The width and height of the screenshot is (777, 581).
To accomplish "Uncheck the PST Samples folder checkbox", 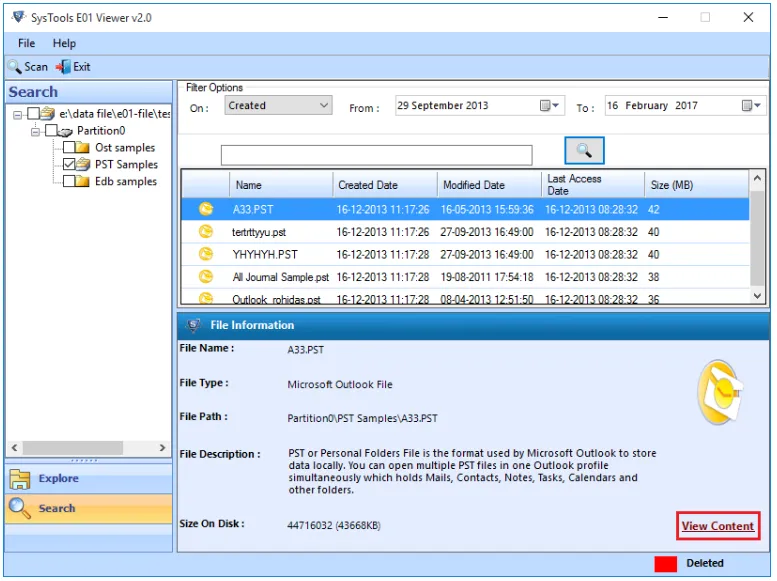I will pyautogui.click(x=70, y=165).
